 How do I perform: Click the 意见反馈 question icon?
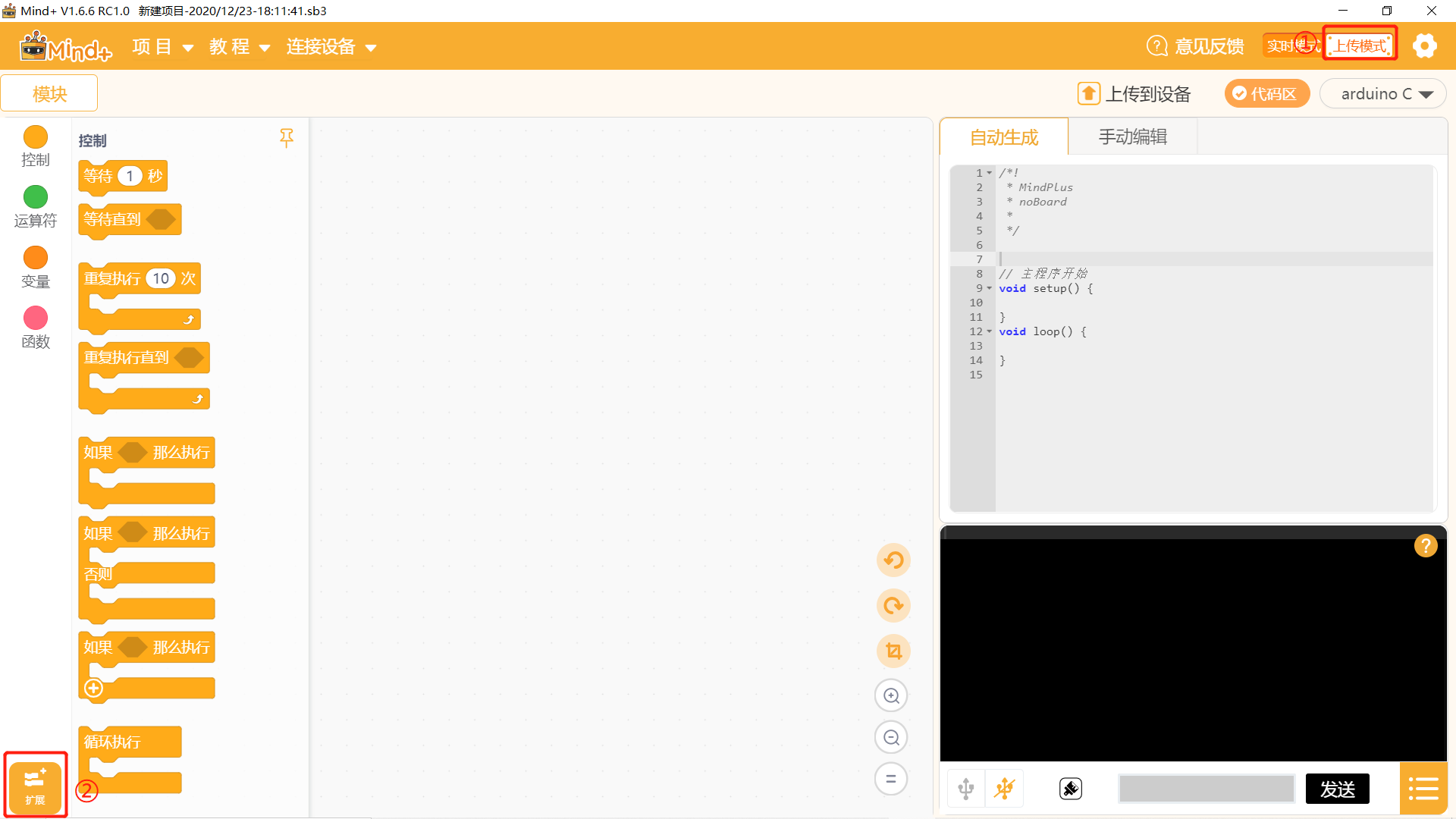click(x=1157, y=46)
